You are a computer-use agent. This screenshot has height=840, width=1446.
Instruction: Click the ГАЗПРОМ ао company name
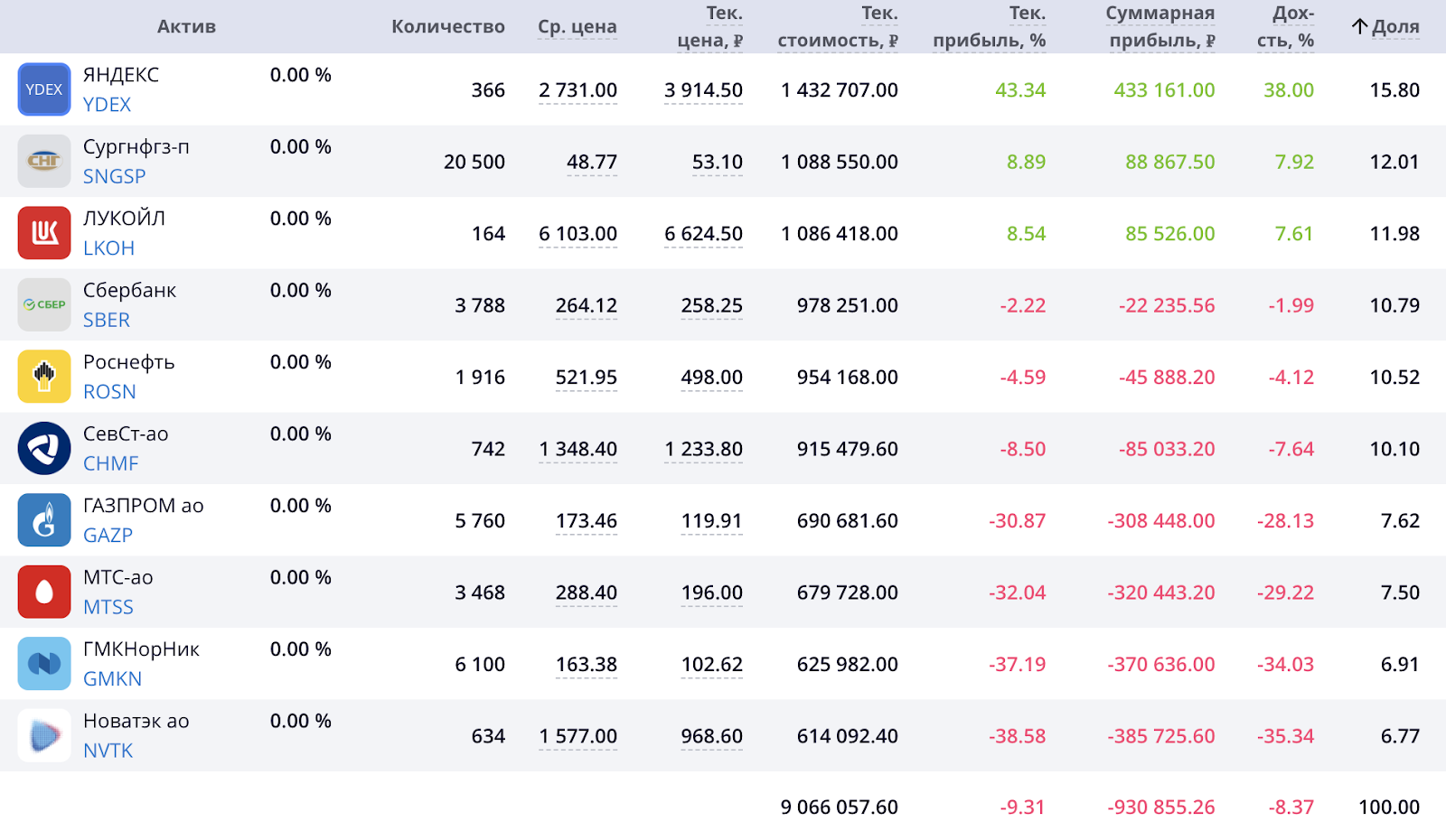coord(143,506)
